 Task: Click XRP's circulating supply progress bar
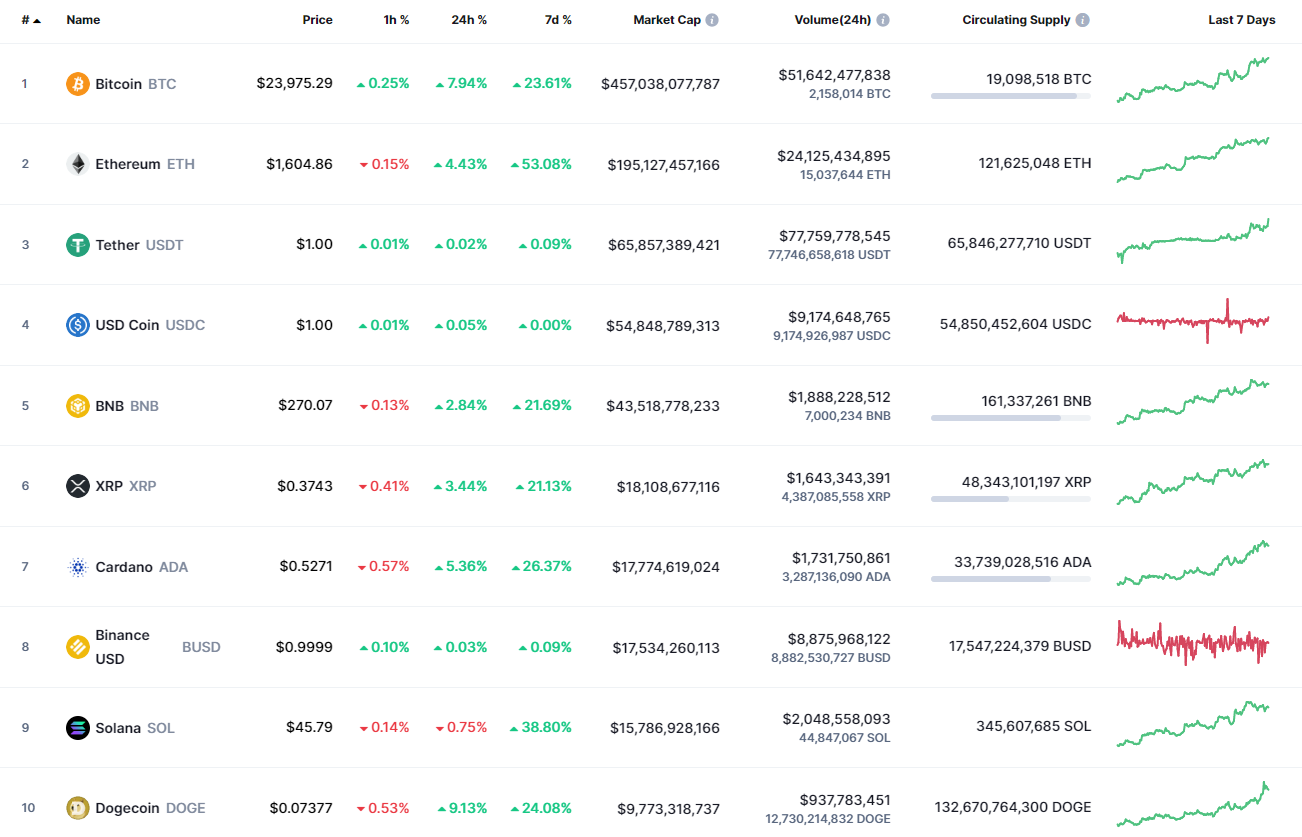coord(1010,498)
